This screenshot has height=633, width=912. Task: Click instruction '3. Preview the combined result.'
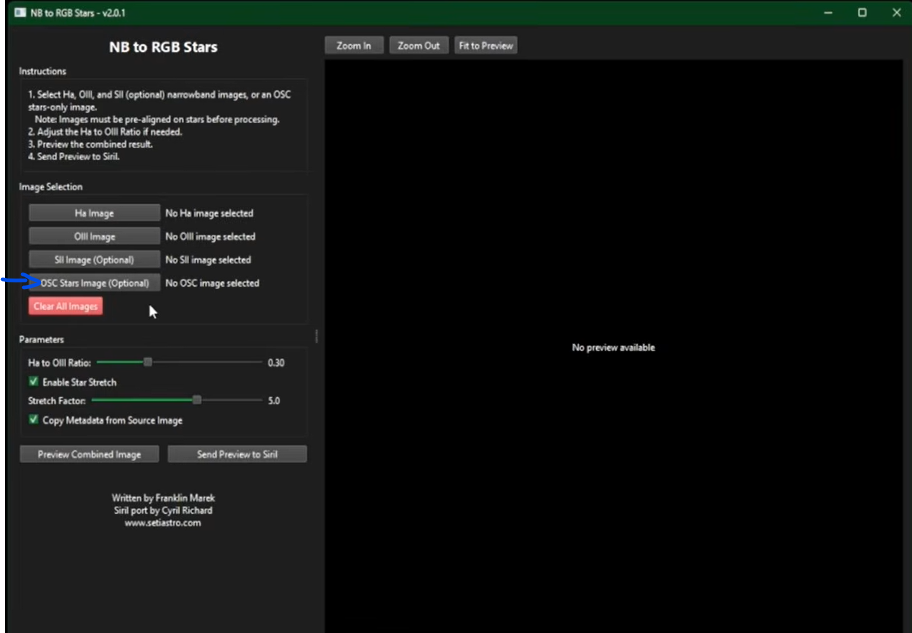[x=90, y=144]
